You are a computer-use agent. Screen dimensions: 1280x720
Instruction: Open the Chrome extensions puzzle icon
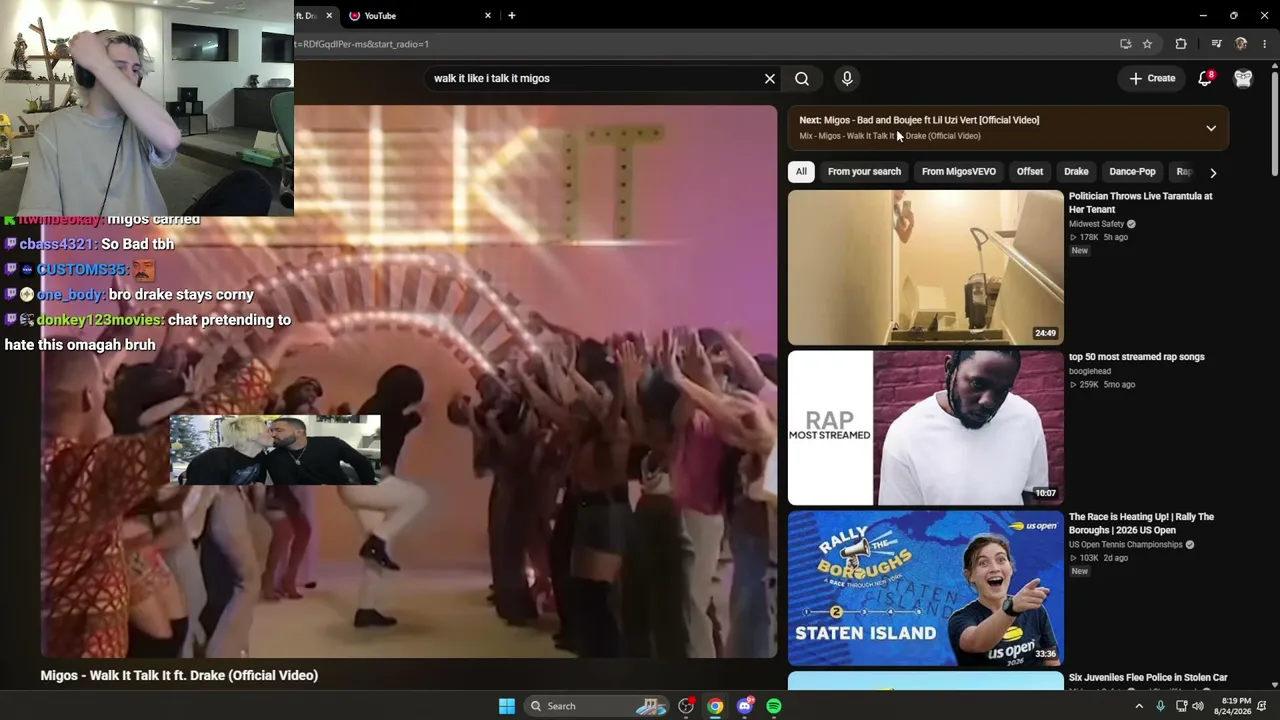tap(1181, 44)
